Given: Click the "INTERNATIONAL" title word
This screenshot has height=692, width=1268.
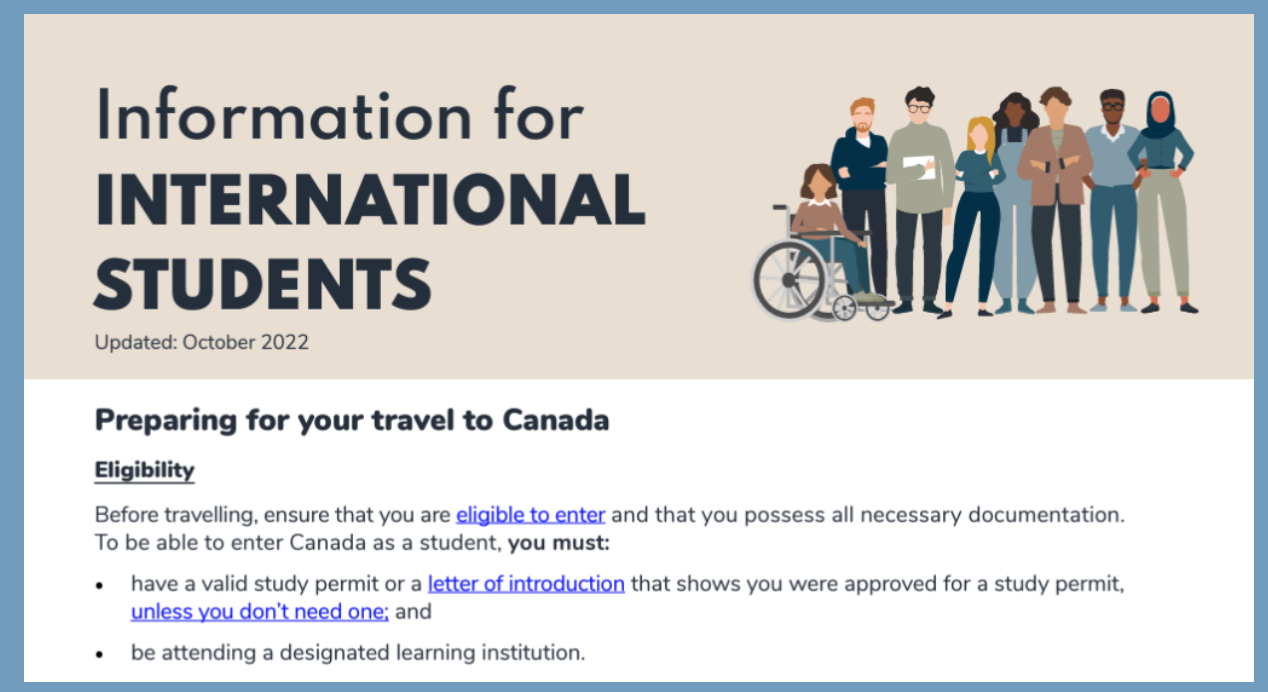Looking at the screenshot, I should (370, 199).
